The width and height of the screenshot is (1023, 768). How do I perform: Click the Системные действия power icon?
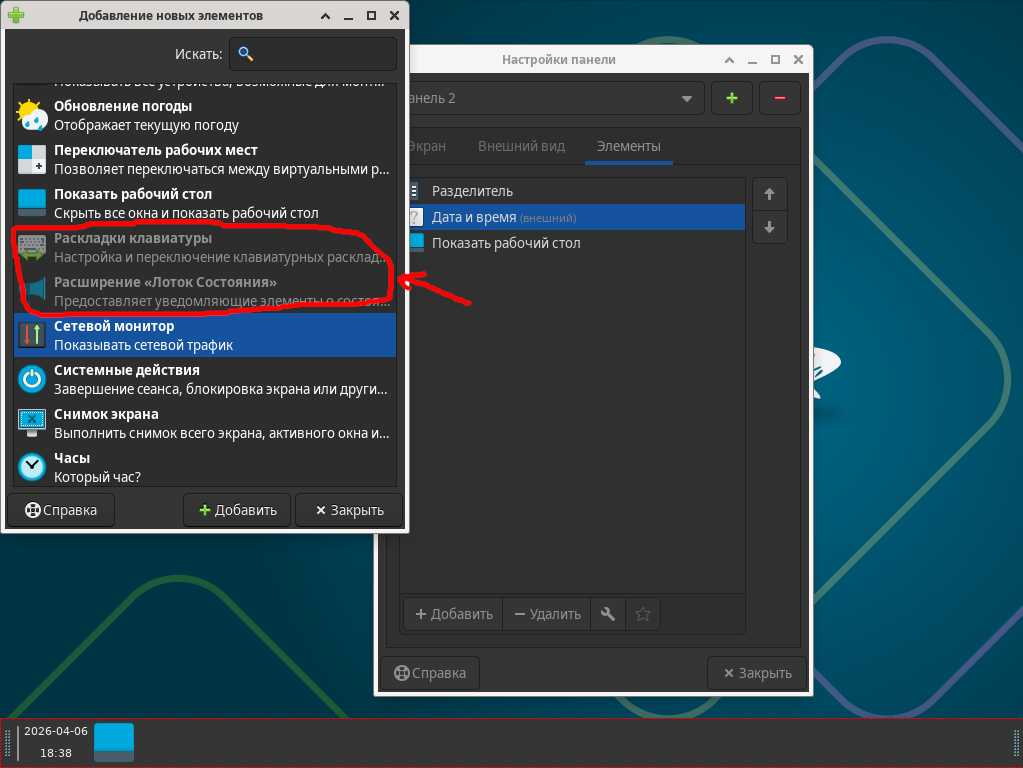(31, 379)
